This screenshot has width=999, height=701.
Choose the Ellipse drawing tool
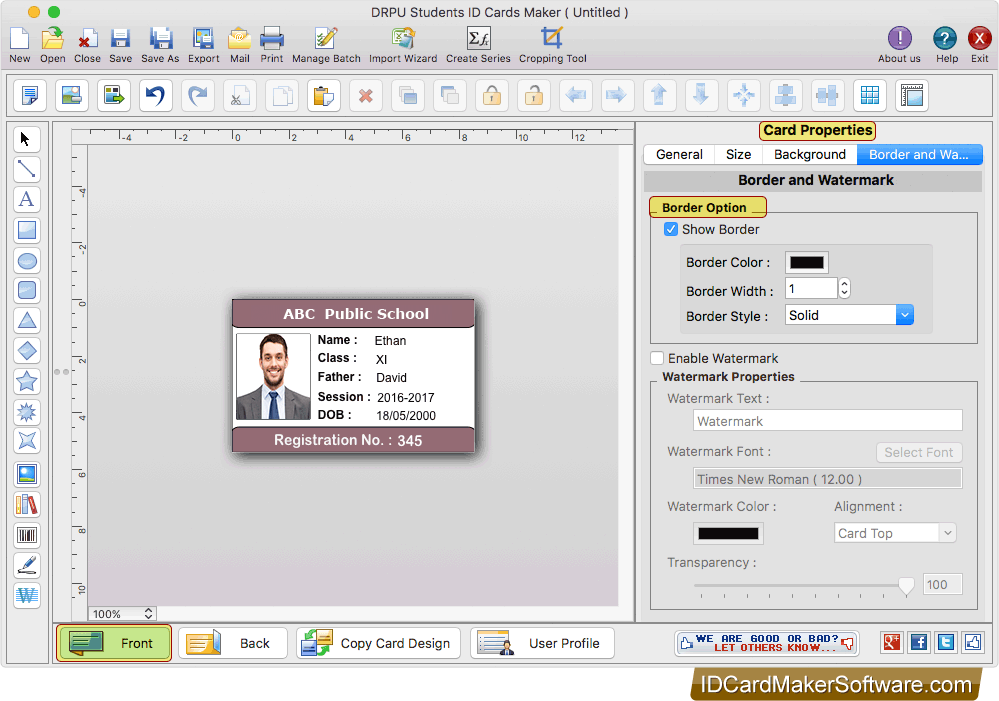coord(26,260)
